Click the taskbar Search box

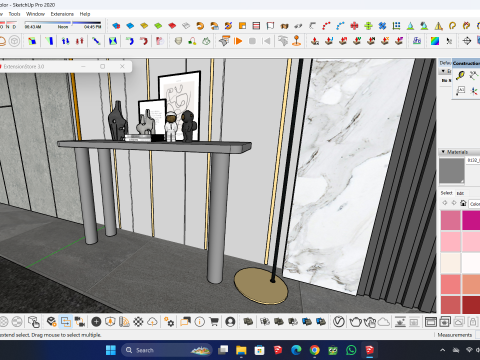(166, 350)
